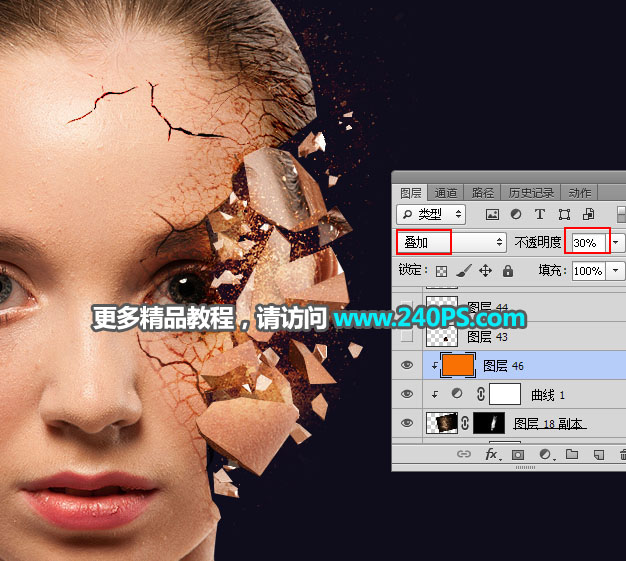The width and height of the screenshot is (626, 561).
Task: Click the link layers icon
Action: coord(464,454)
